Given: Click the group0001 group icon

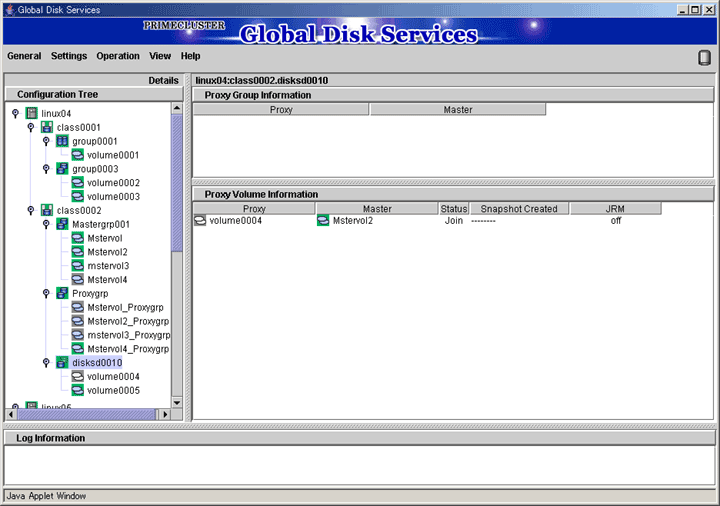Looking at the screenshot, I should [x=62, y=141].
